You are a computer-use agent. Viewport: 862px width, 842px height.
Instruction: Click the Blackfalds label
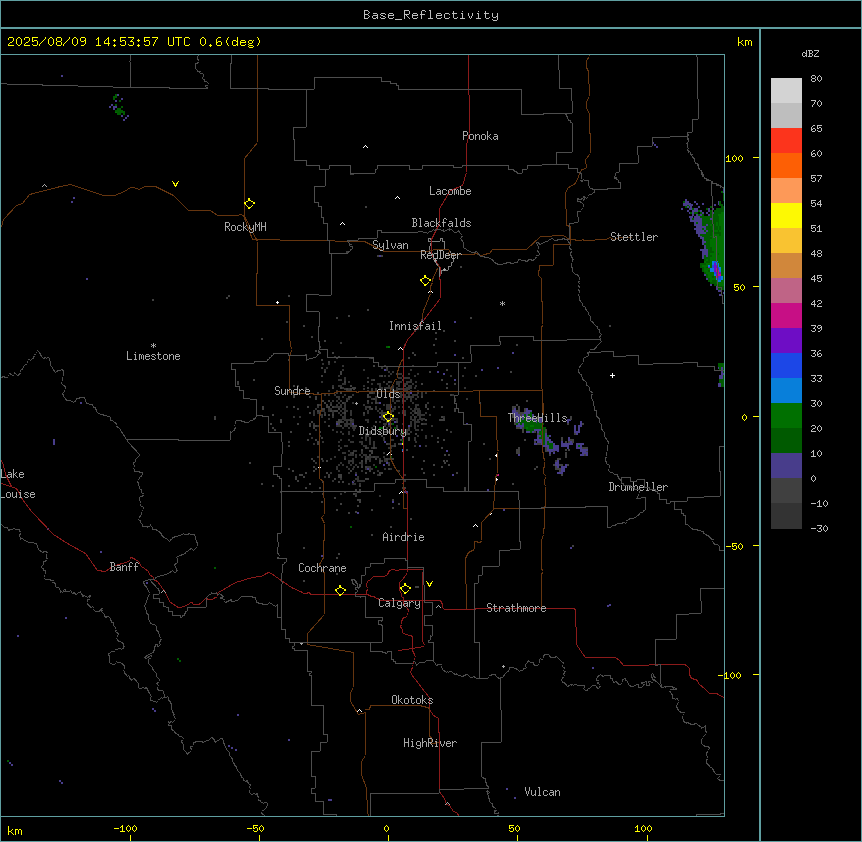[x=441, y=223]
